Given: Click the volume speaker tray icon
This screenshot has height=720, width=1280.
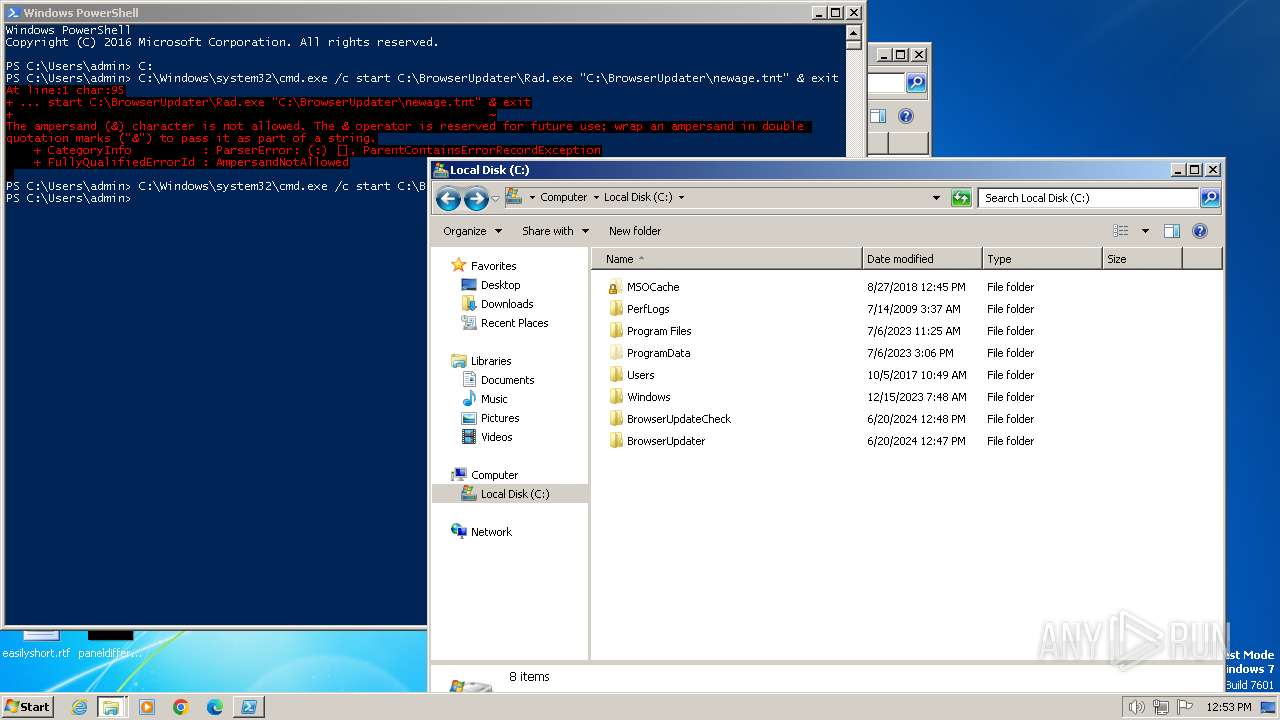Looking at the screenshot, I should coord(1136,707).
